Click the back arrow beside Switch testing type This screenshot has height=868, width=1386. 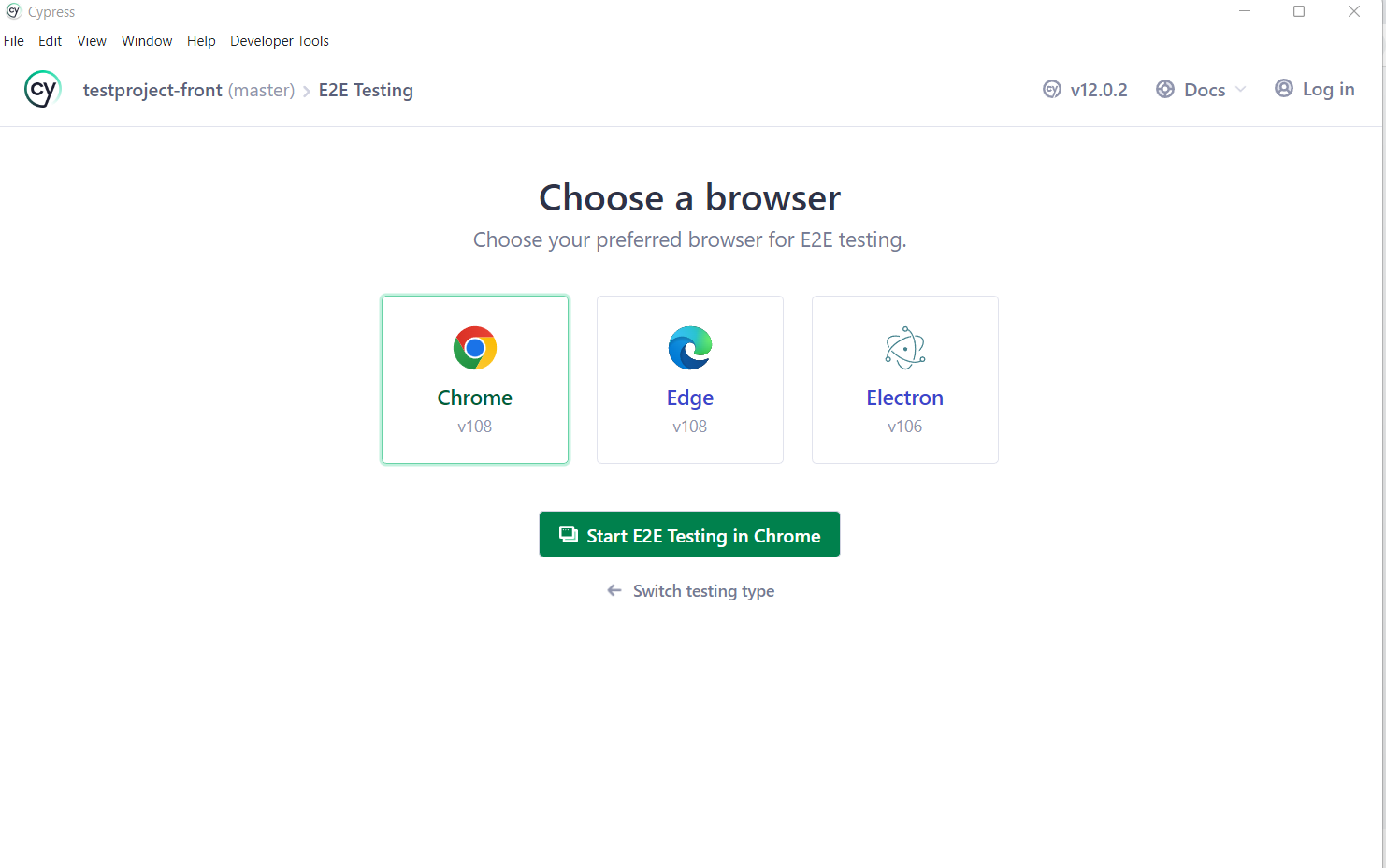pos(614,590)
